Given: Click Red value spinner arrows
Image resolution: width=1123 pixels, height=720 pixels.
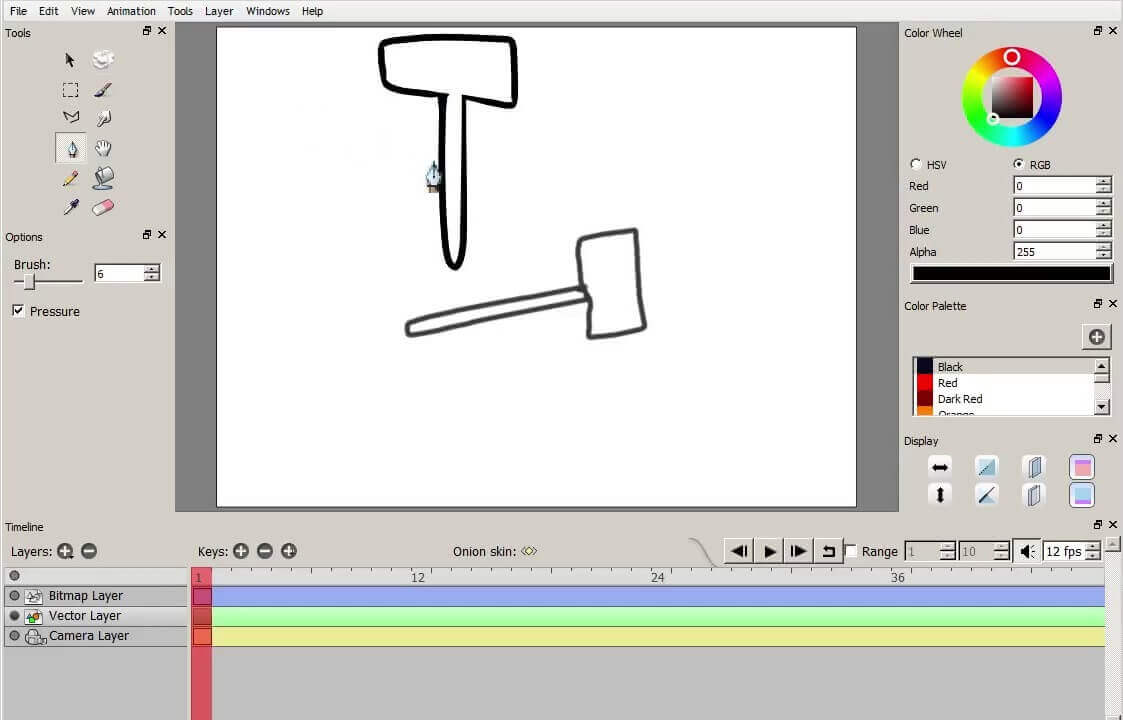Looking at the screenshot, I should [1103, 186].
